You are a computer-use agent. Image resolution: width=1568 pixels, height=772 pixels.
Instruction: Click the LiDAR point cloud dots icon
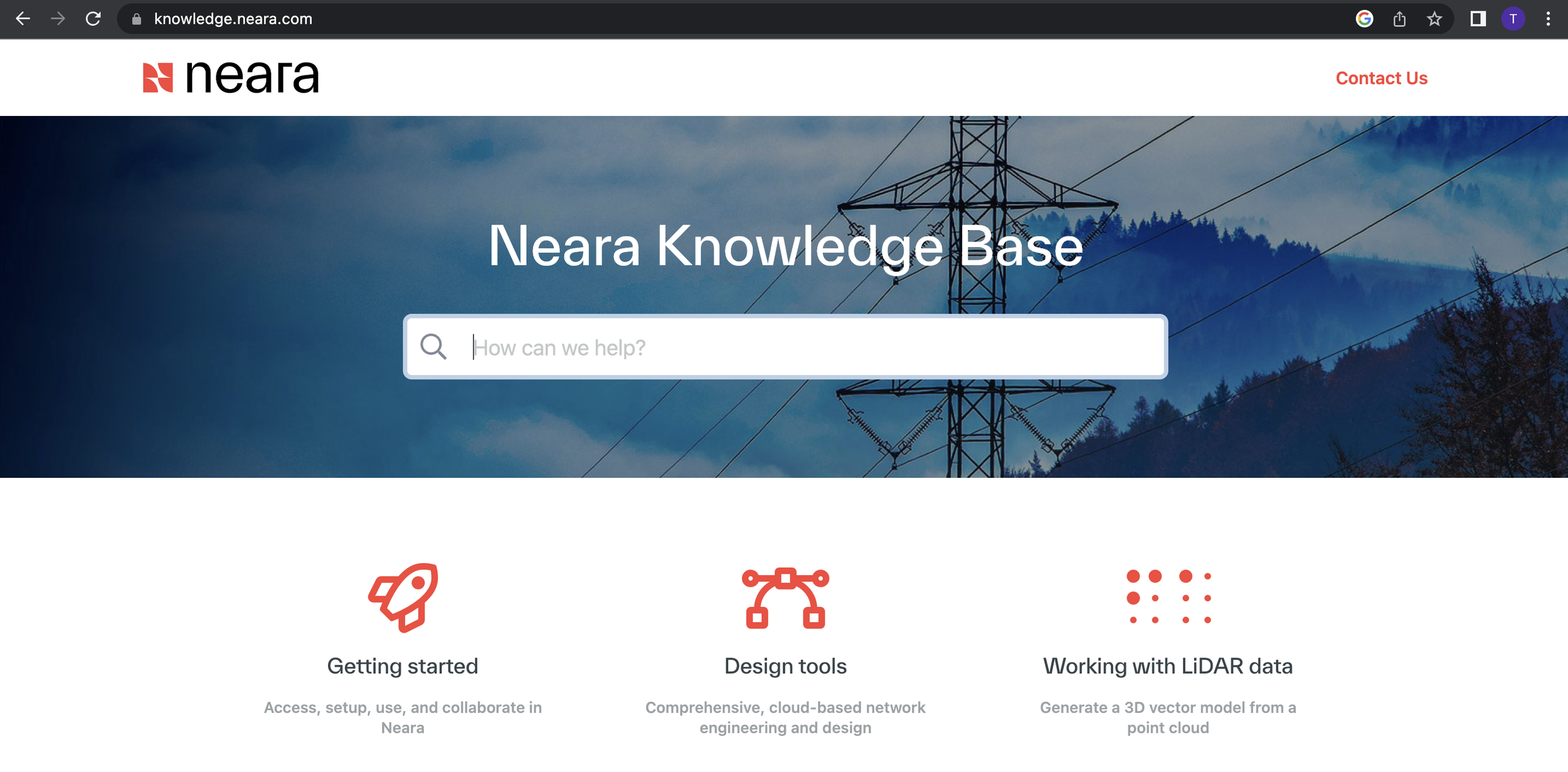coord(1168,597)
